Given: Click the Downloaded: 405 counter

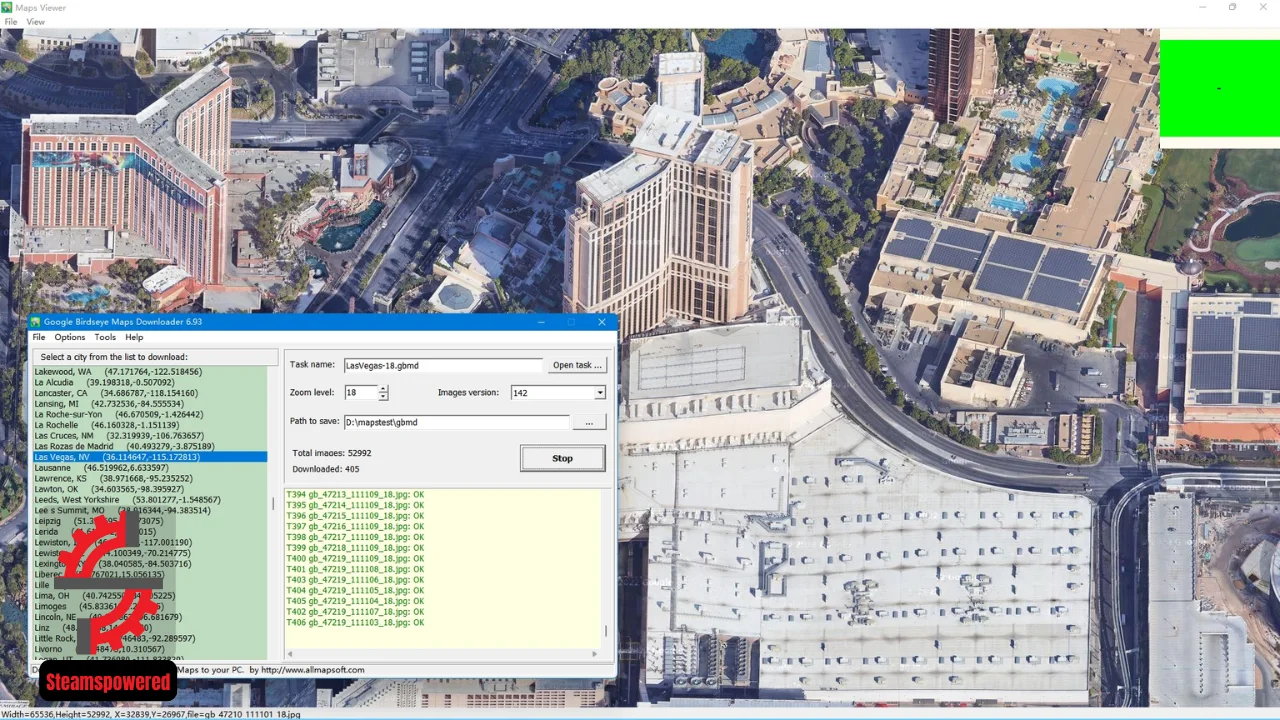Looking at the screenshot, I should (x=325, y=469).
